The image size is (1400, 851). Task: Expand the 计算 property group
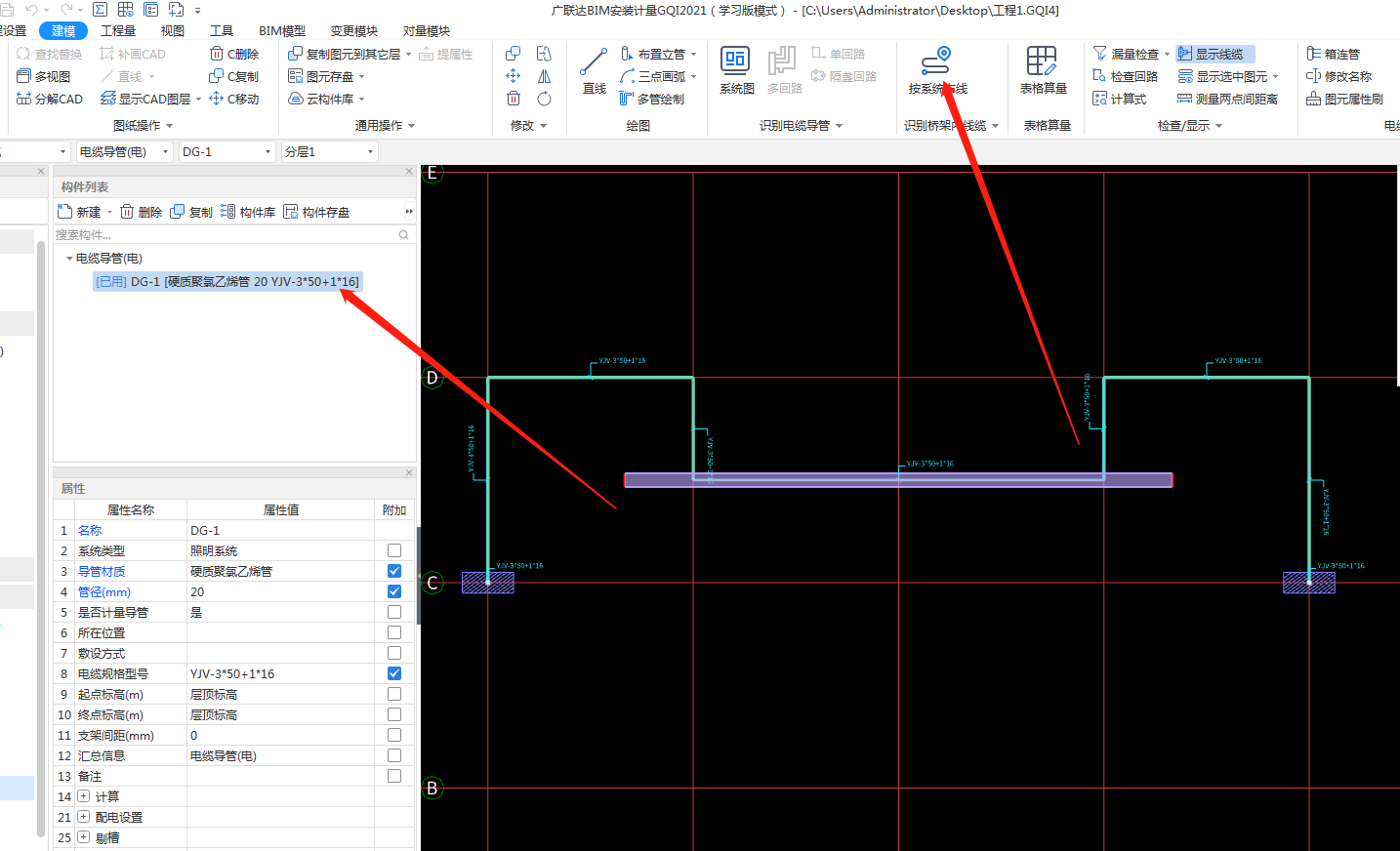[x=84, y=796]
